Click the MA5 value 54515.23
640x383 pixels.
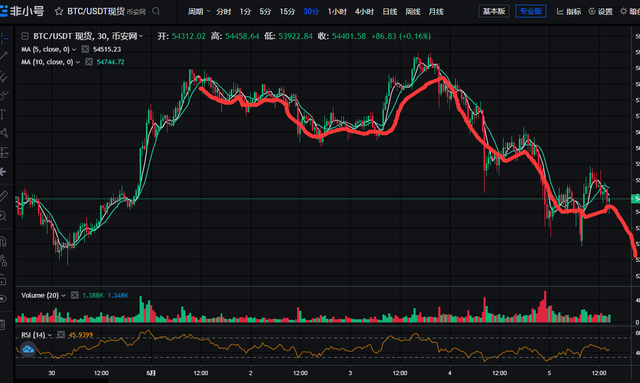click(x=107, y=49)
